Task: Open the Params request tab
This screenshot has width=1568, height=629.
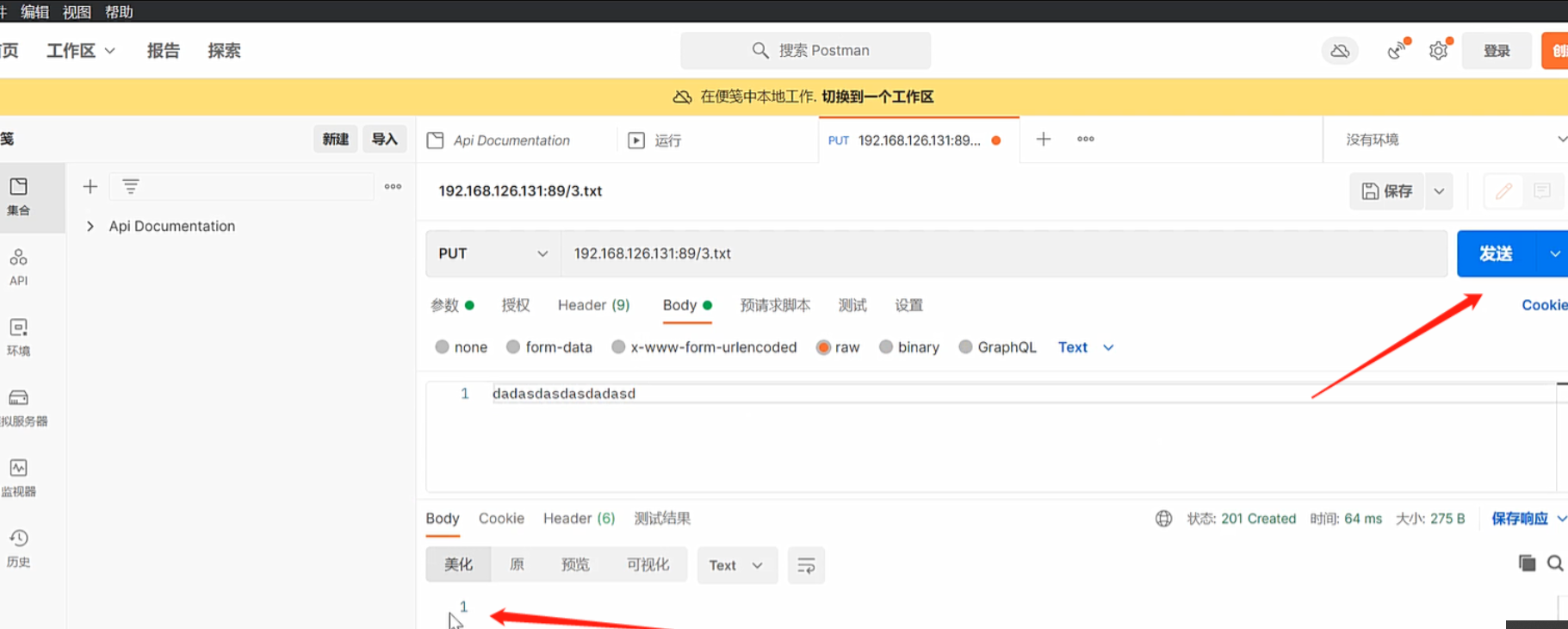Action: 452,305
